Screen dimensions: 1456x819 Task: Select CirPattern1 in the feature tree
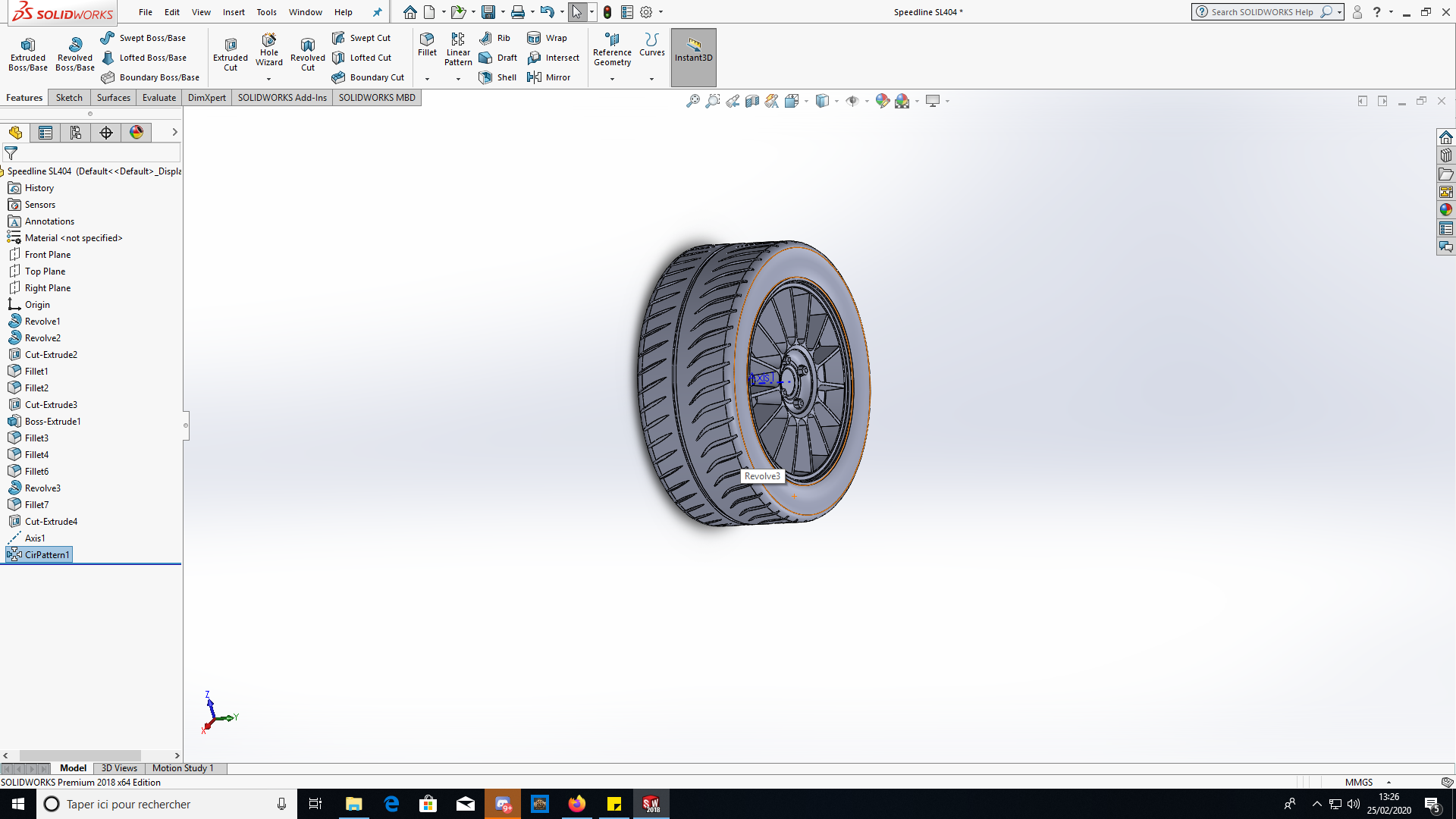[x=46, y=555]
